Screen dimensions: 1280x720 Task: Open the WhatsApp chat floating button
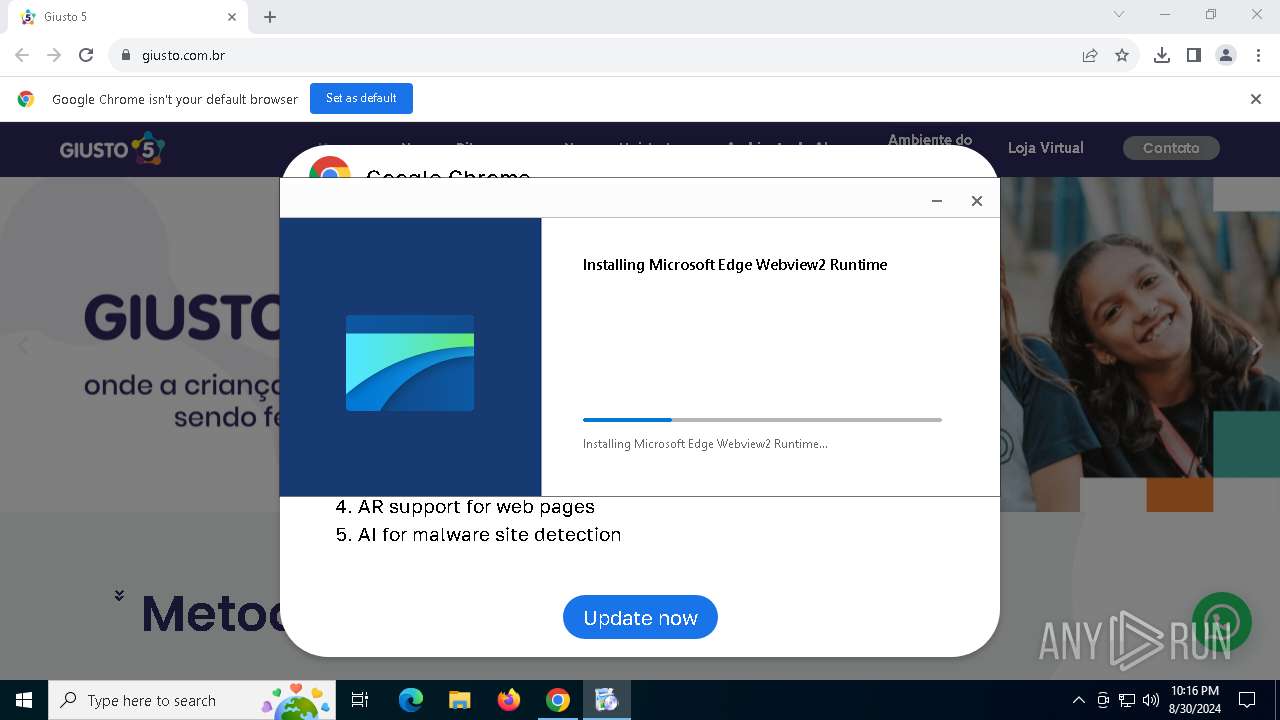click(1222, 622)
